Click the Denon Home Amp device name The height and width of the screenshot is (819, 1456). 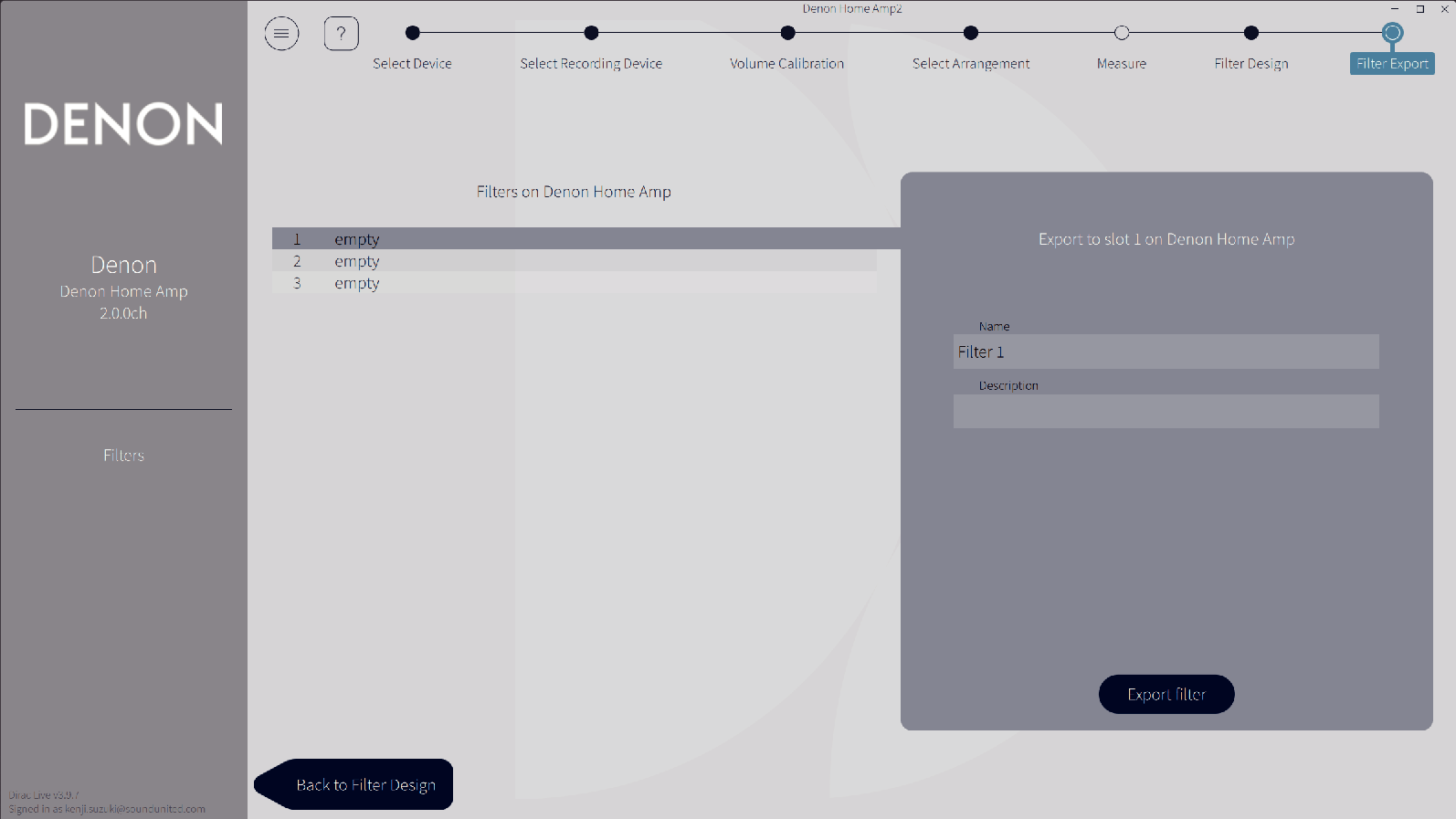pos(123,291)
